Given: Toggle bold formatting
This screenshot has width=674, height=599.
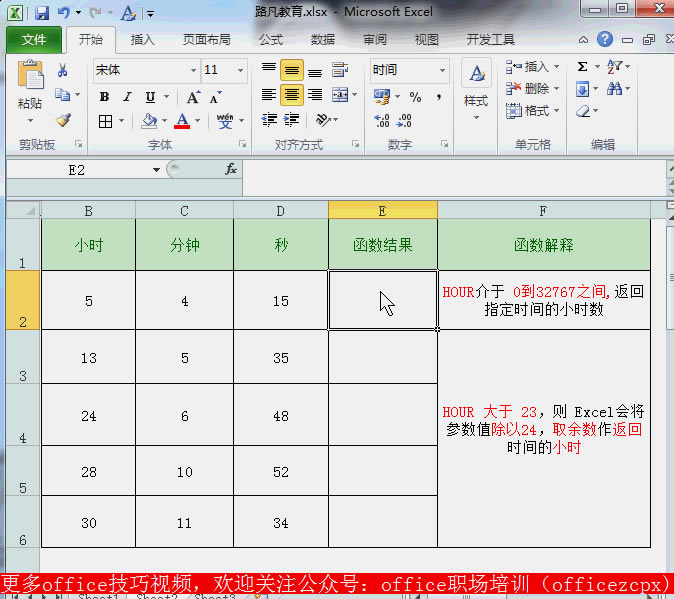Looking at the screenshot, I should point(104,97).
